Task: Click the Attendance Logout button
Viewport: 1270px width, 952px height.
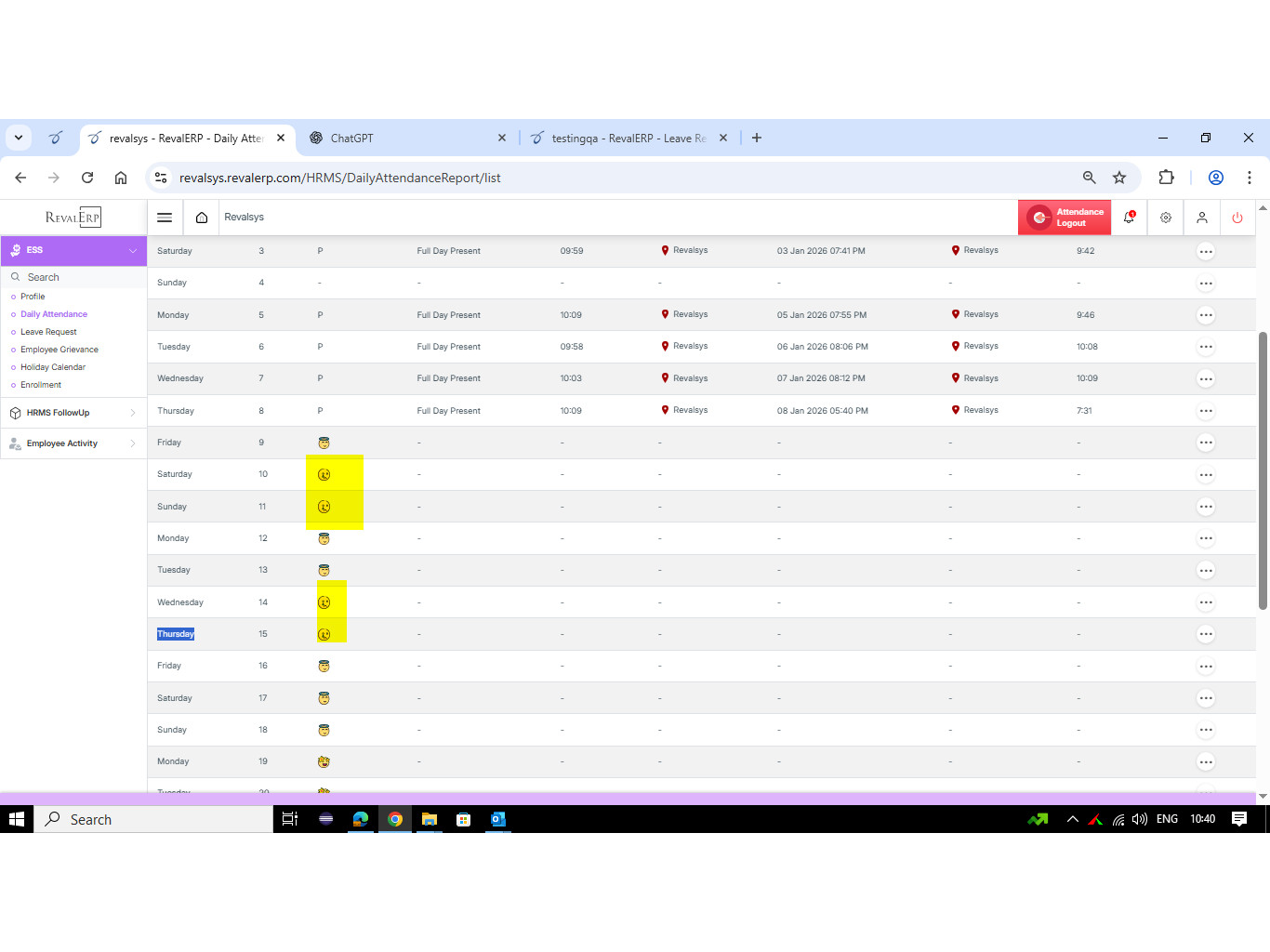Action: (1065, 218)
